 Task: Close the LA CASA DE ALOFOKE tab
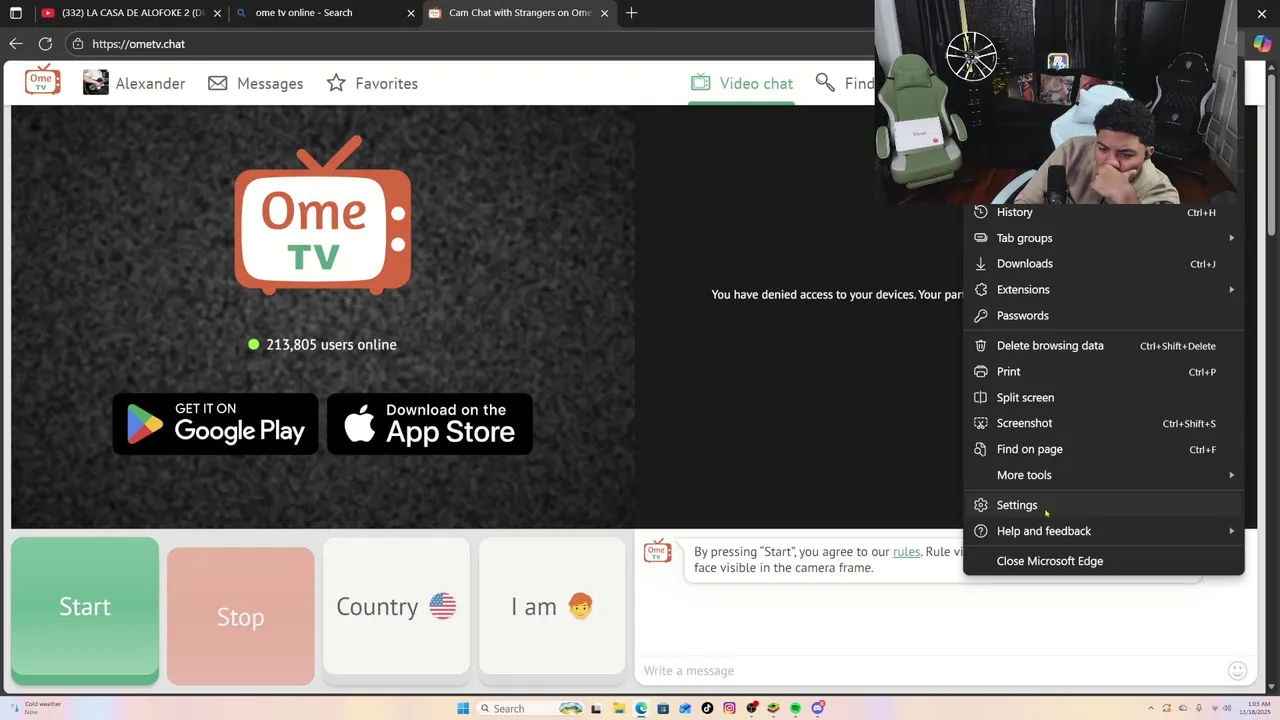click(217, 13)
